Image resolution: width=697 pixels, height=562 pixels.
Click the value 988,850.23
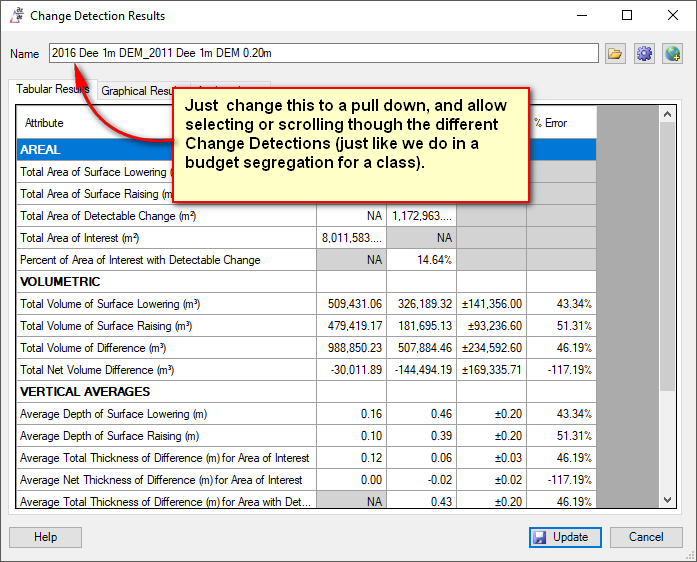(x=352, y=348)
